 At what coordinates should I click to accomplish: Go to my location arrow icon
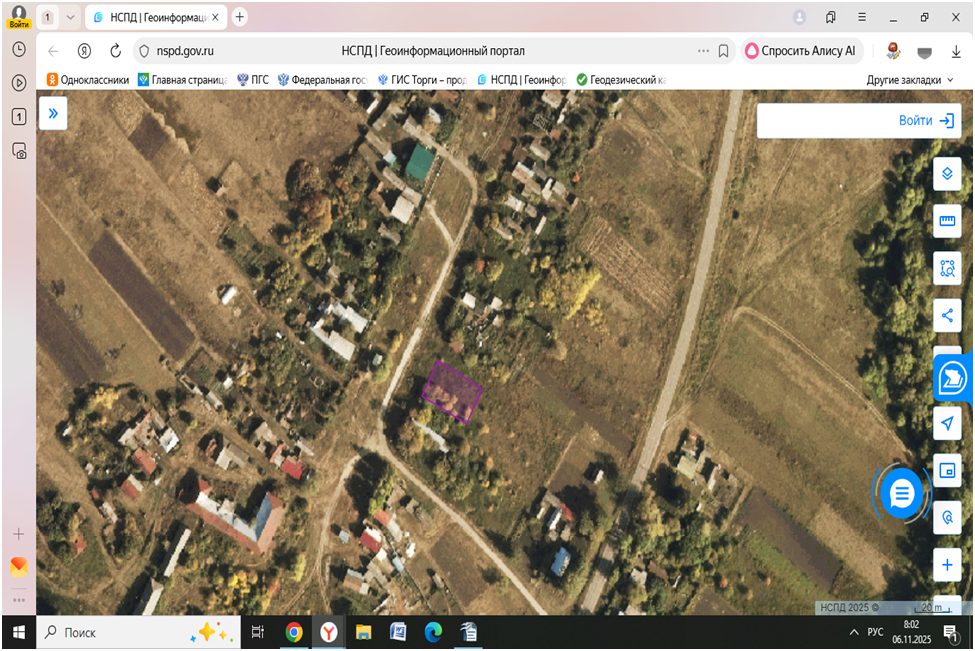coord(946,423)
